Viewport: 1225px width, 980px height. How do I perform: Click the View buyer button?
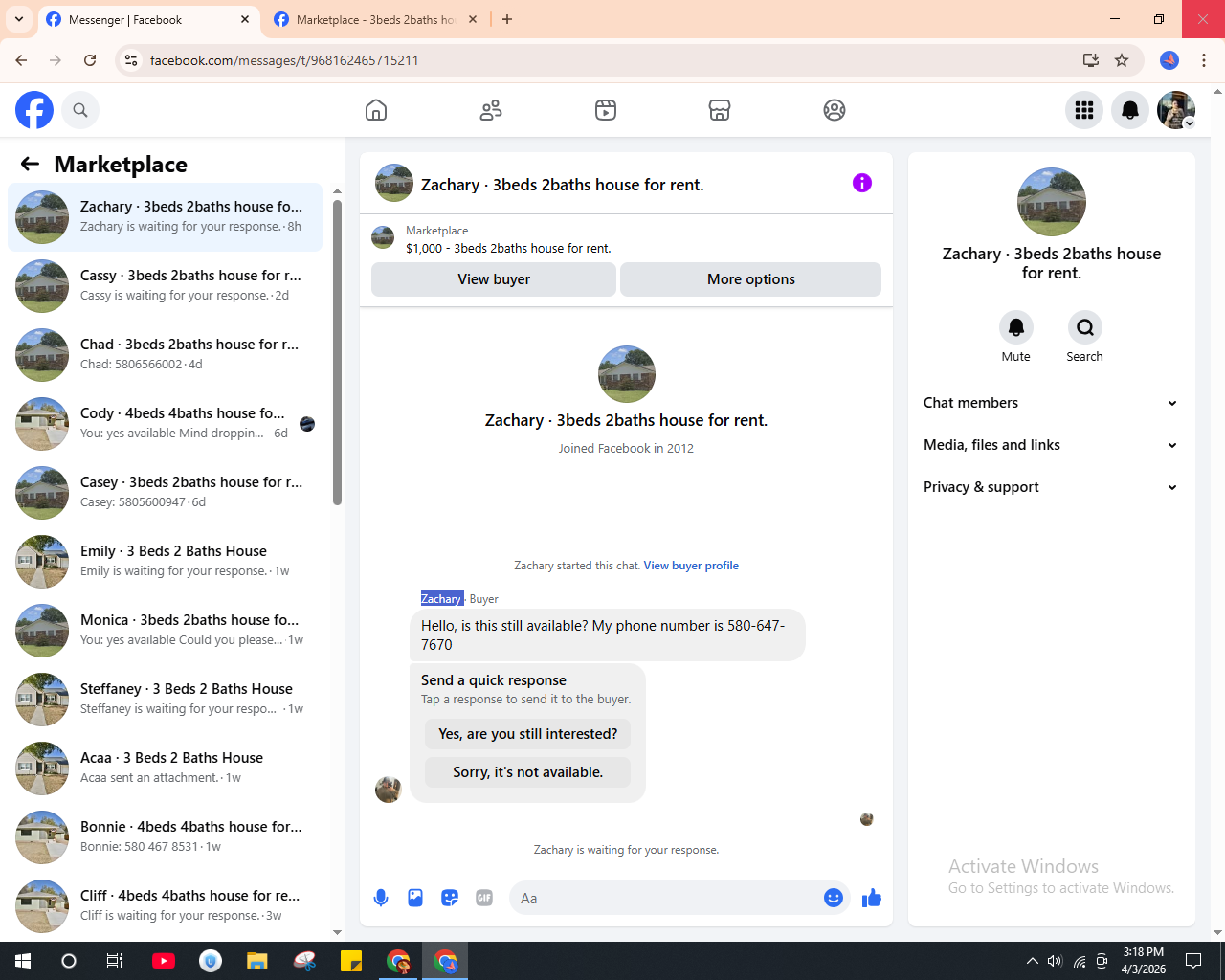494,279
